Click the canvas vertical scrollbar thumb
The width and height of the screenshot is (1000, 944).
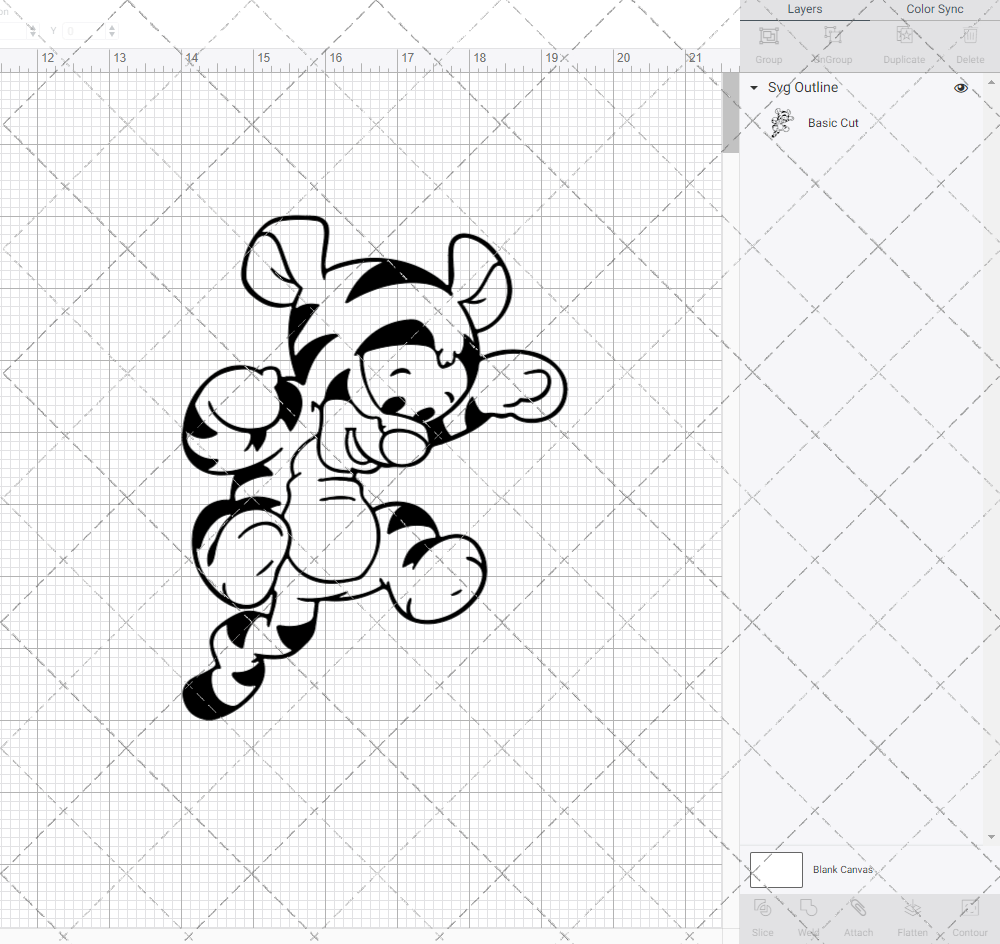click(730, 112)
